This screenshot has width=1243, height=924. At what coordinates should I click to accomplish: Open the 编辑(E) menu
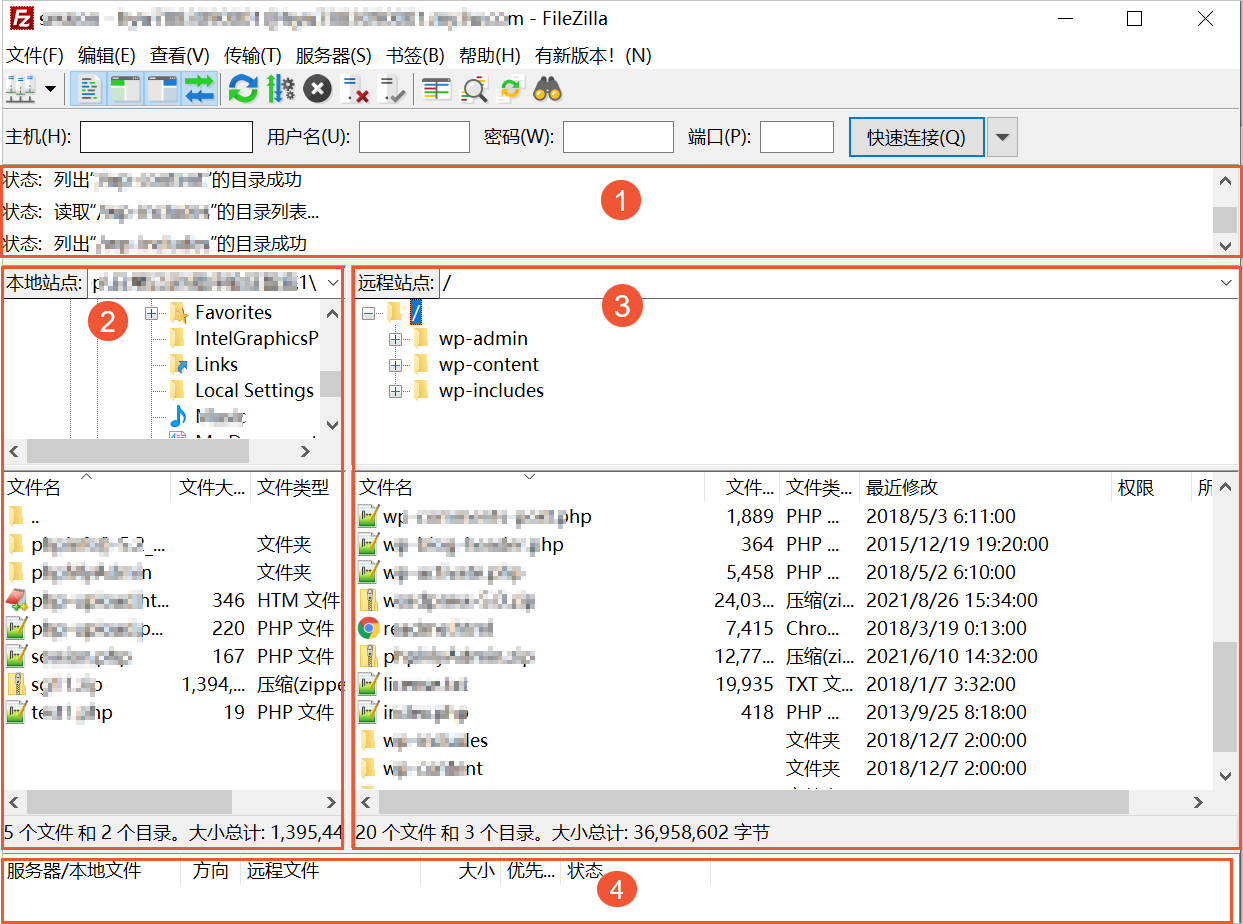pyautogui.click(x=106, y=56)
